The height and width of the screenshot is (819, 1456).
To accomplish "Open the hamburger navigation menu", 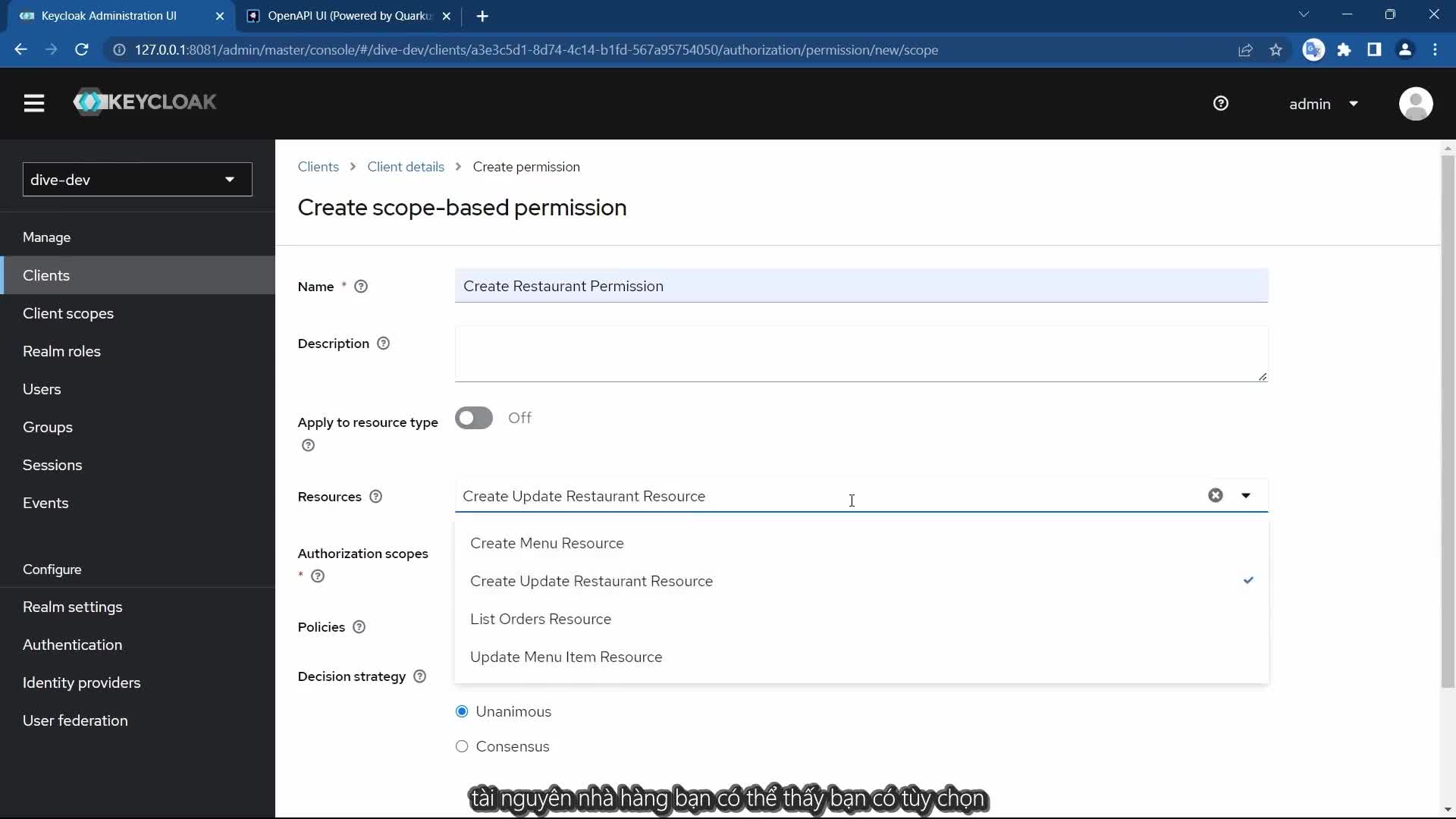I will pyautogui.click(x=34, y=103).
